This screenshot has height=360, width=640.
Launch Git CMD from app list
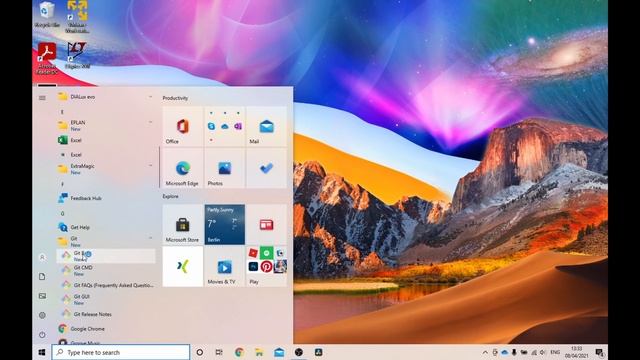pos(105,270)
